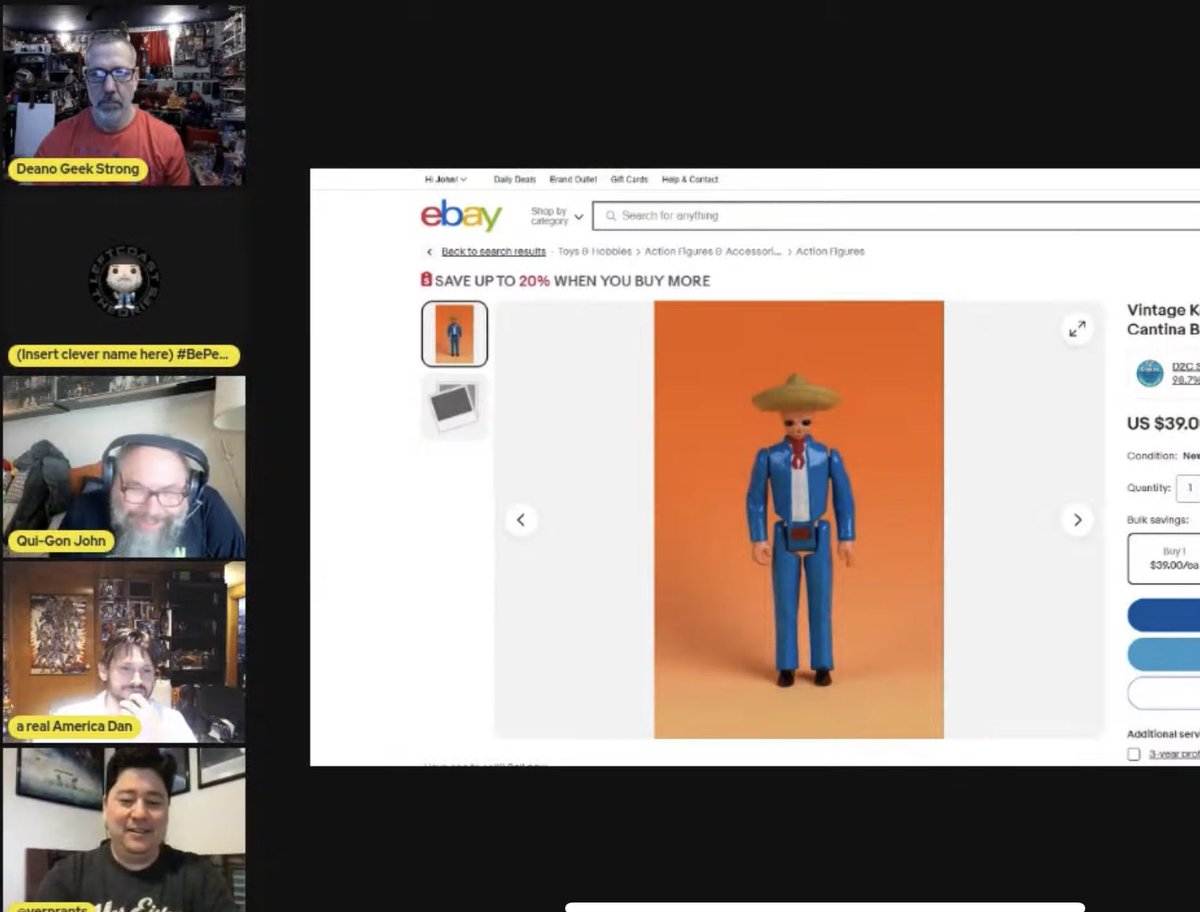Click Vintage Cantina product title
Screen dimensions: 1200x912
(x=1163, y=319)
